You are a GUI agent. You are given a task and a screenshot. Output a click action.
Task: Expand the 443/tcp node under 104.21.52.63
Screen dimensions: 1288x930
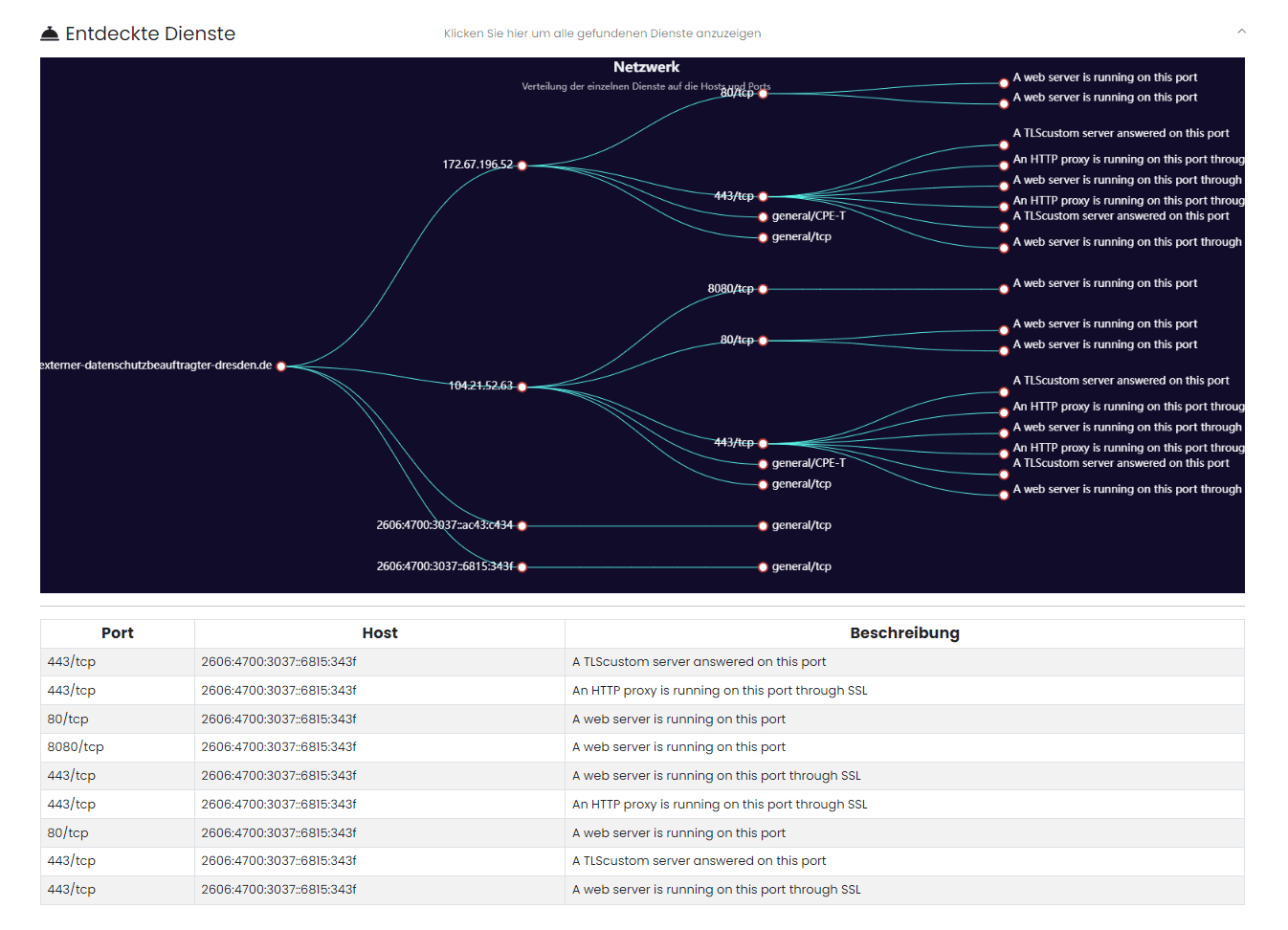click(x=763, y=444)
